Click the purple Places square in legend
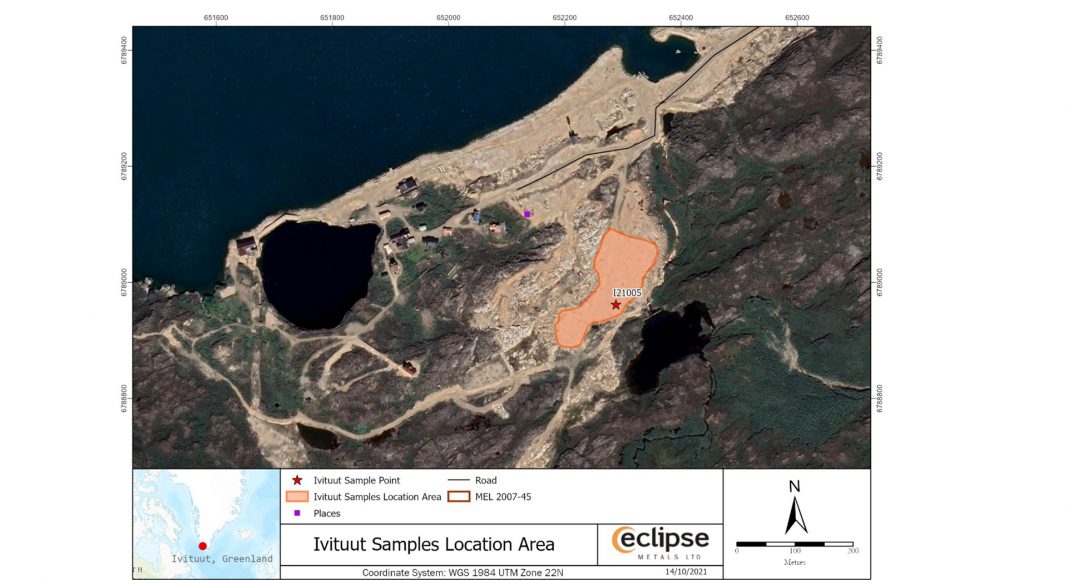 pyautogui.click(x=297, y=513)
